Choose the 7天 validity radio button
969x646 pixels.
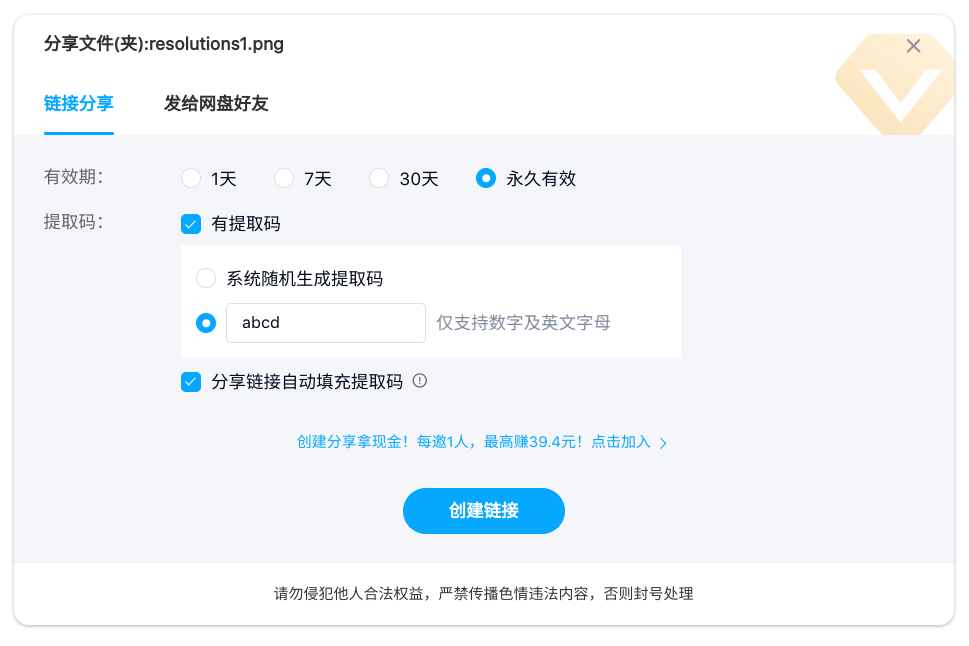pyautogui.click(x=284, y=179)
